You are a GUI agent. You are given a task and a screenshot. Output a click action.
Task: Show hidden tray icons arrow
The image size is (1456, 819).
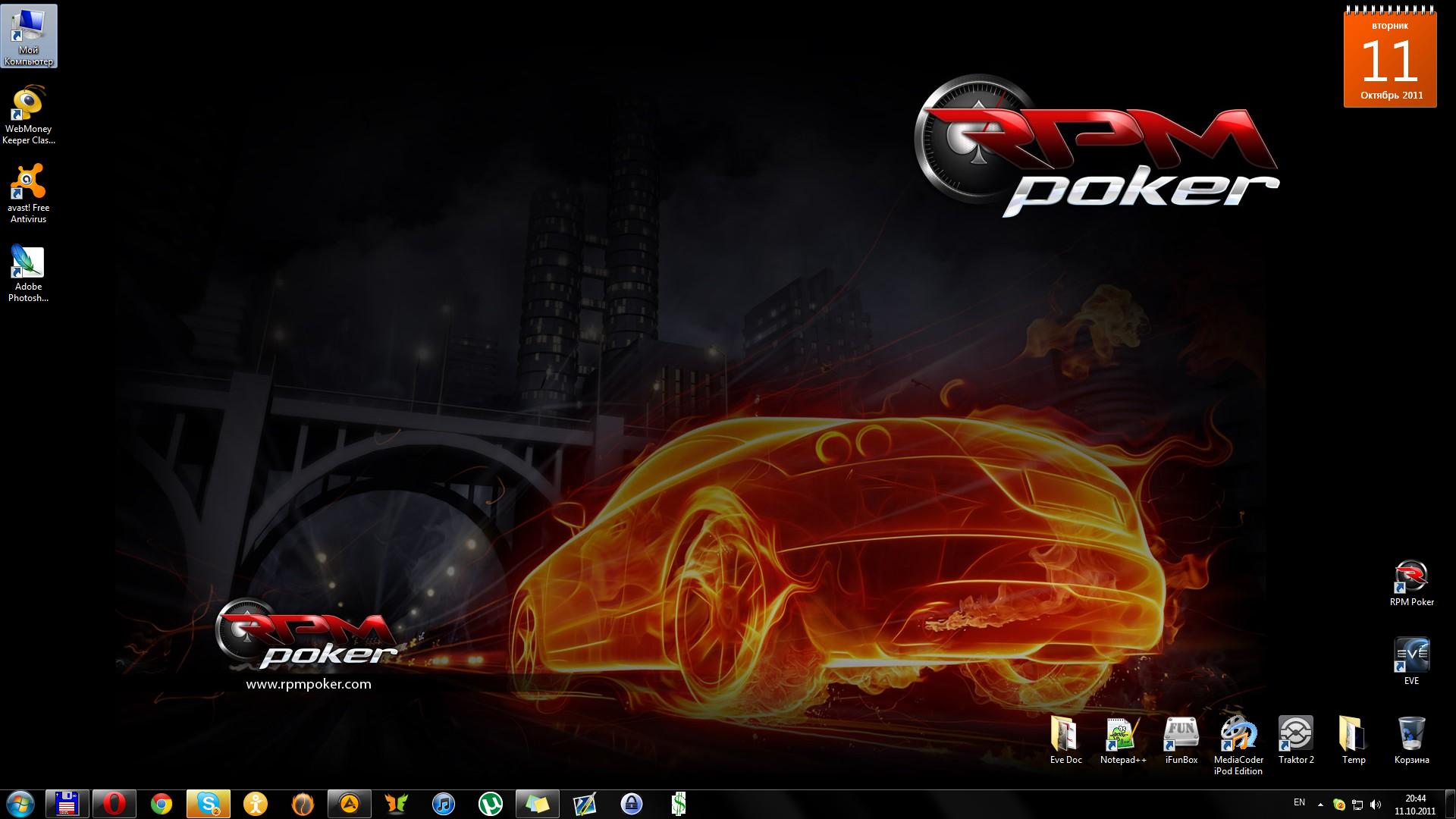[x=1320, y=805]
